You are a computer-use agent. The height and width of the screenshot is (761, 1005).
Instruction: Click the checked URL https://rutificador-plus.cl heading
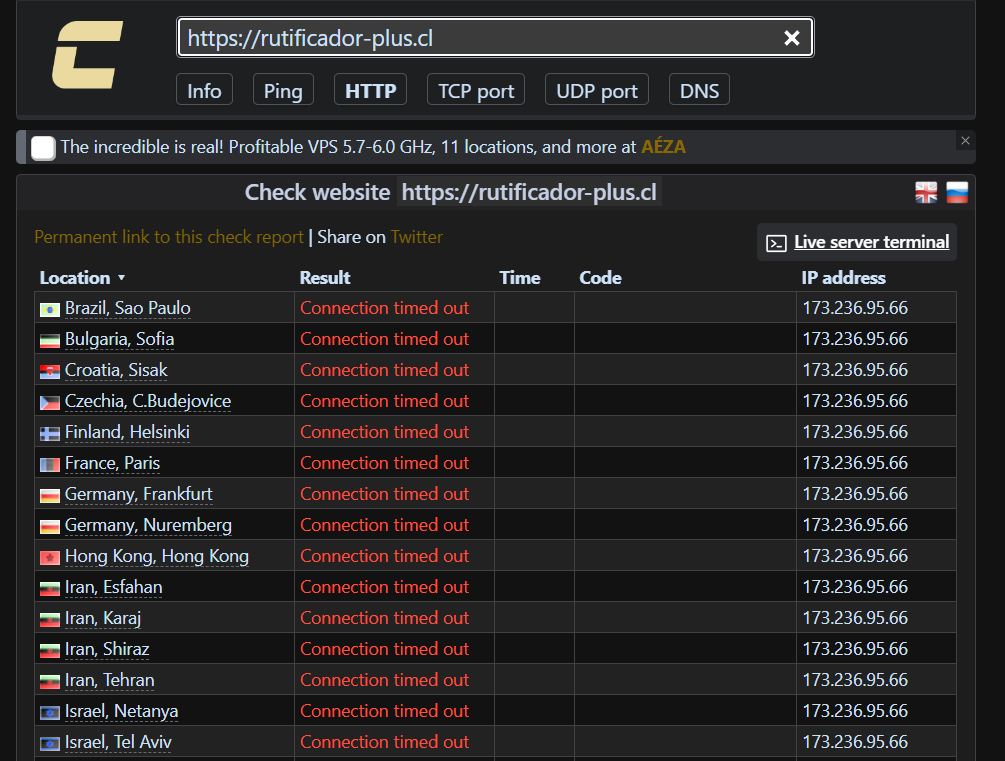tap(529, 192)
